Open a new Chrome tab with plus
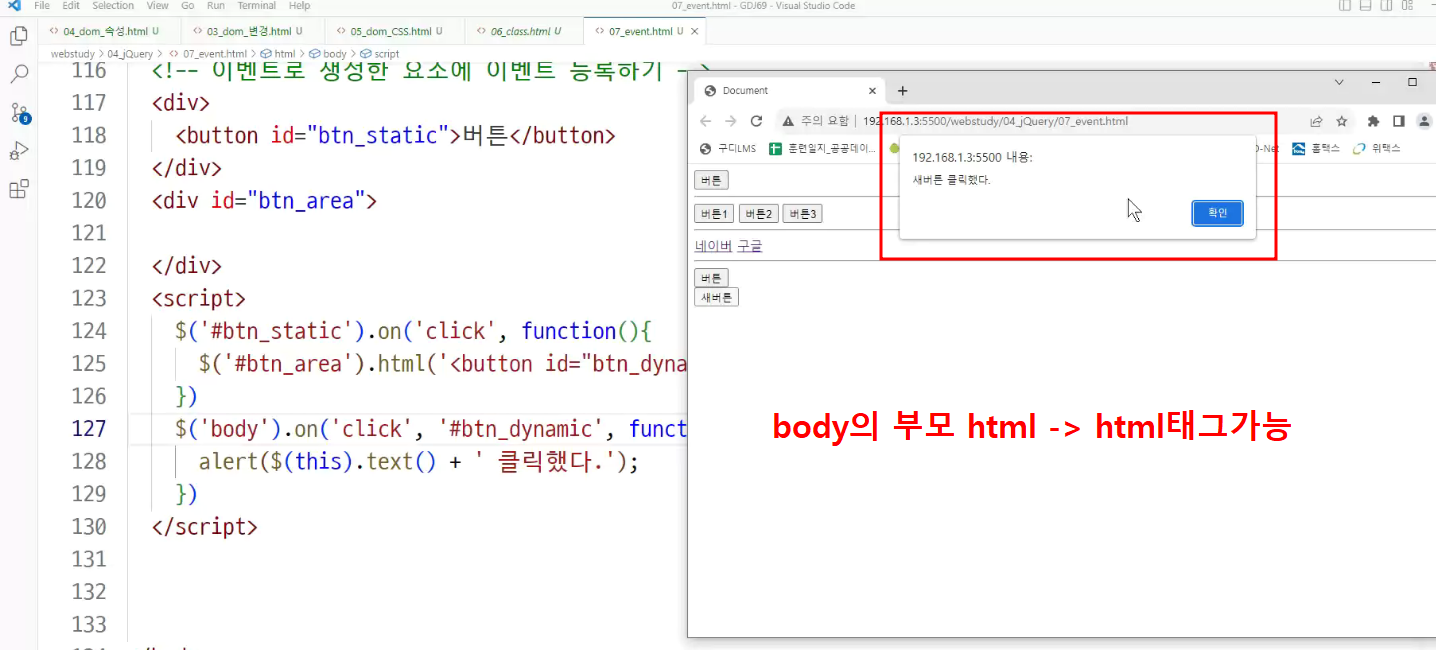 pyautogui.click(x=902, y=90)
